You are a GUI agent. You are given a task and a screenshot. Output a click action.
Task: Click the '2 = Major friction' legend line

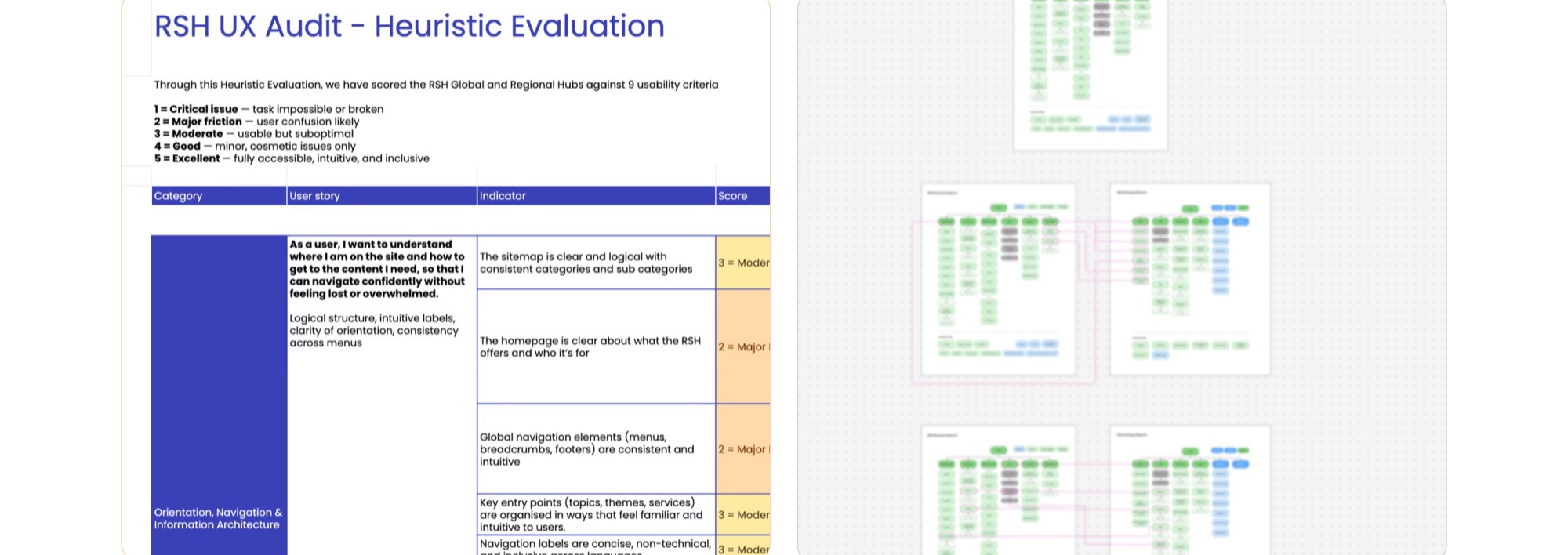pos(256,122)
